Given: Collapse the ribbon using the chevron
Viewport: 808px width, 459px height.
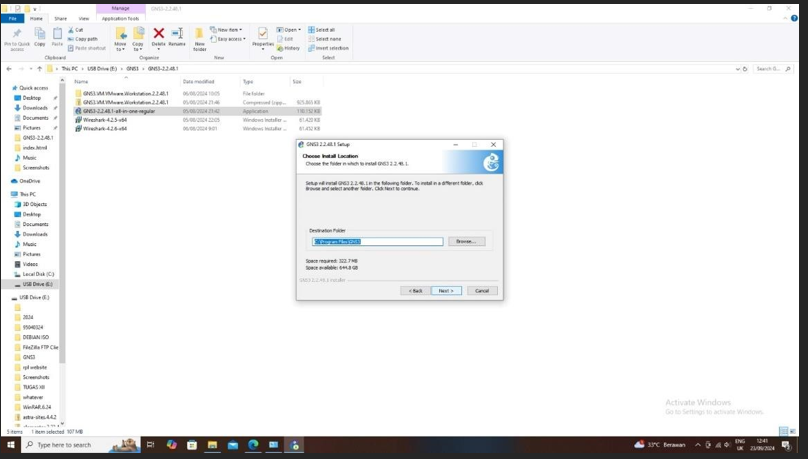Looking at the screenshot, I should point(785,18).
